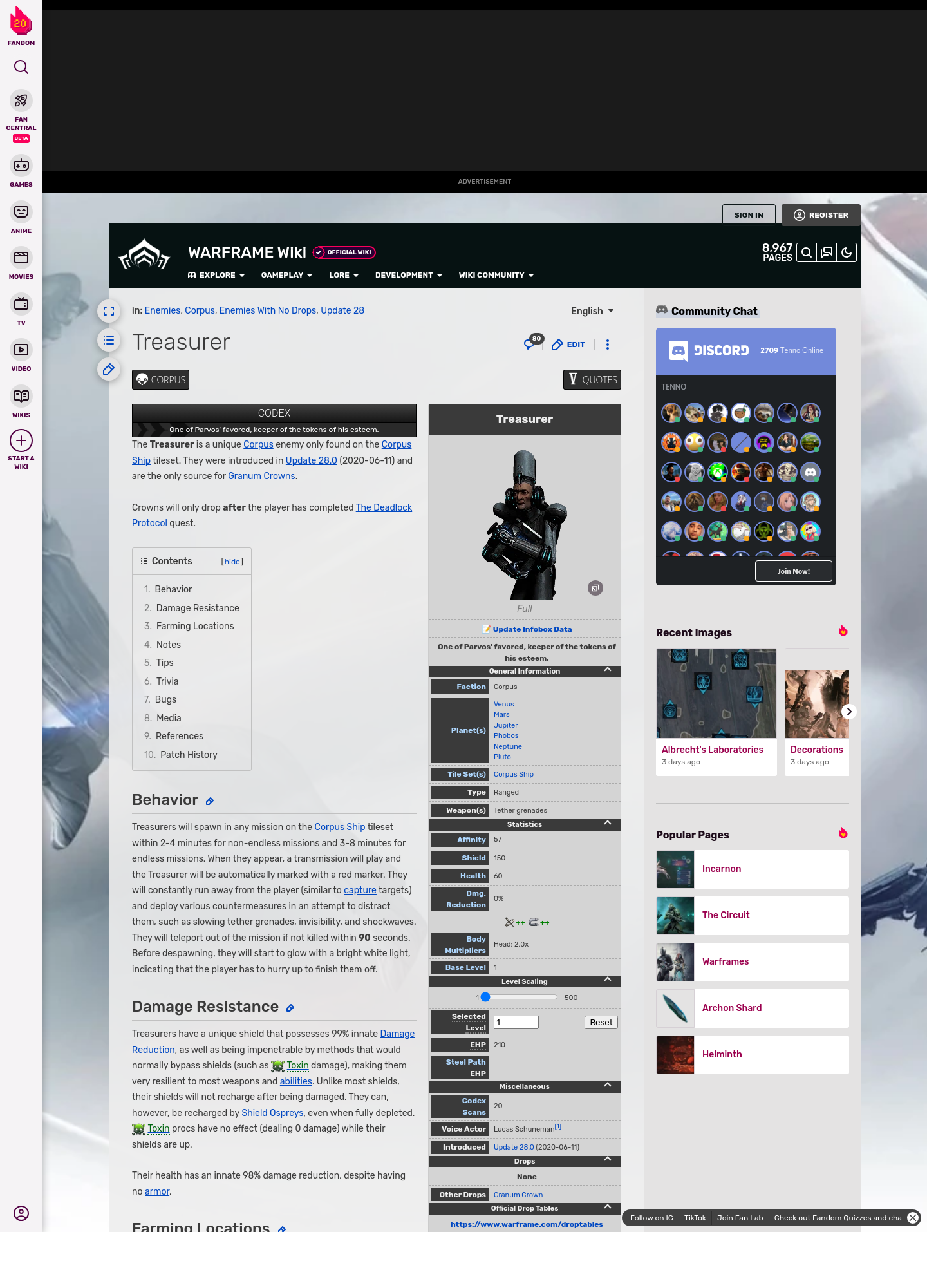Open Fan Central rocket icon
Screen dimensions: 927x1288
click(21, 101)
